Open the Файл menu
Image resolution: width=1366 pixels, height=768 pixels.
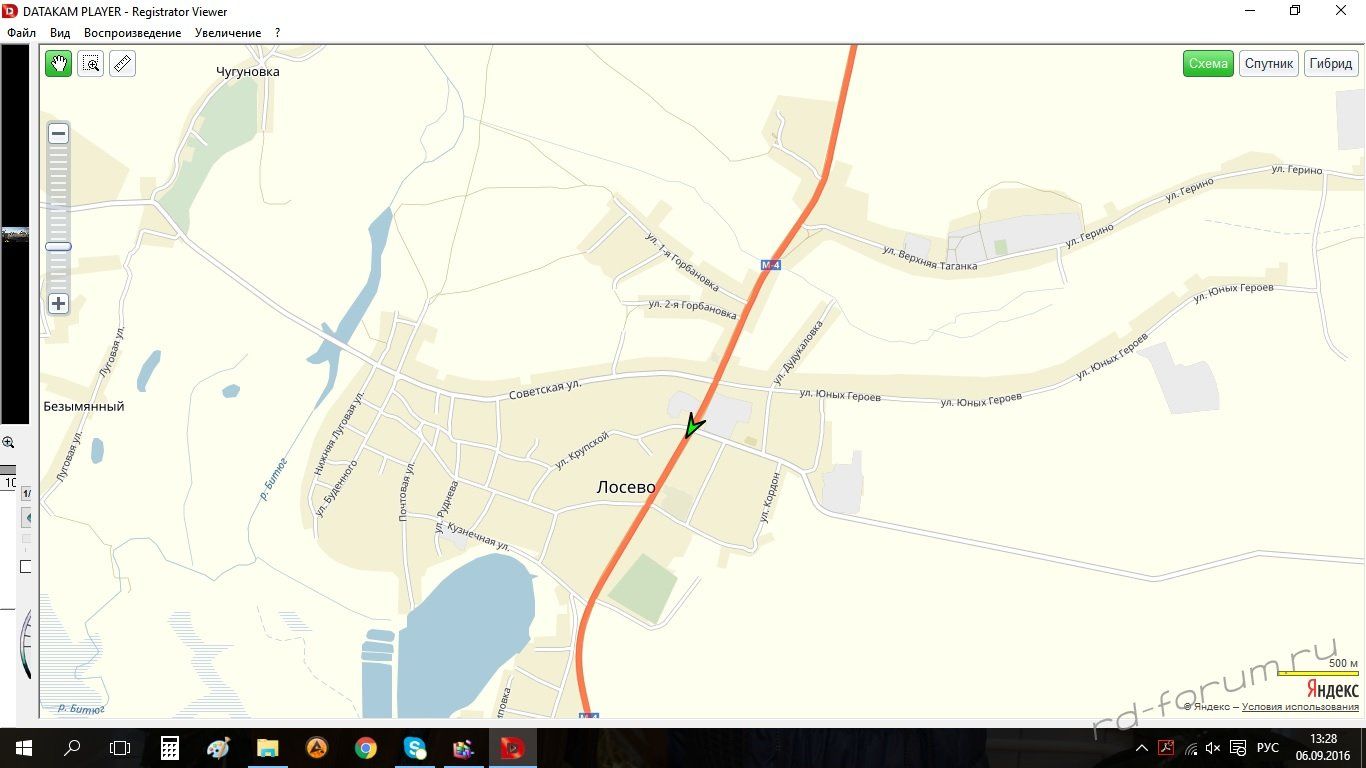[21, 33]
